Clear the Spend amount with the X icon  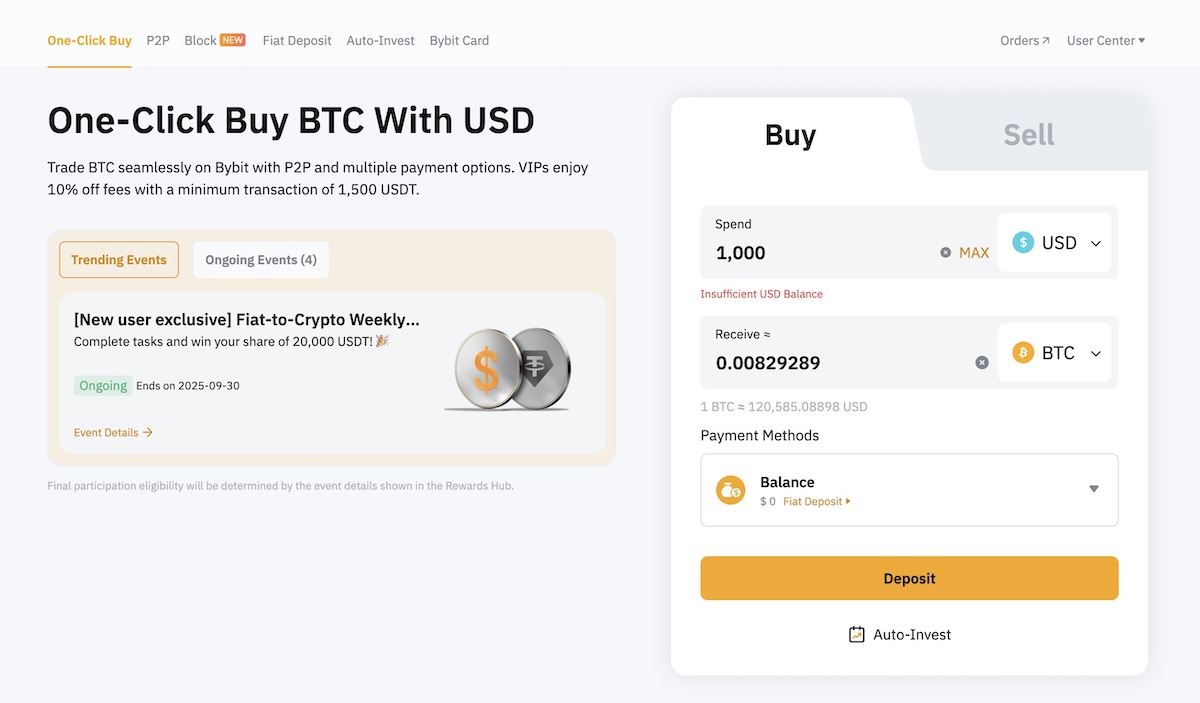click(x=944, y=253)
